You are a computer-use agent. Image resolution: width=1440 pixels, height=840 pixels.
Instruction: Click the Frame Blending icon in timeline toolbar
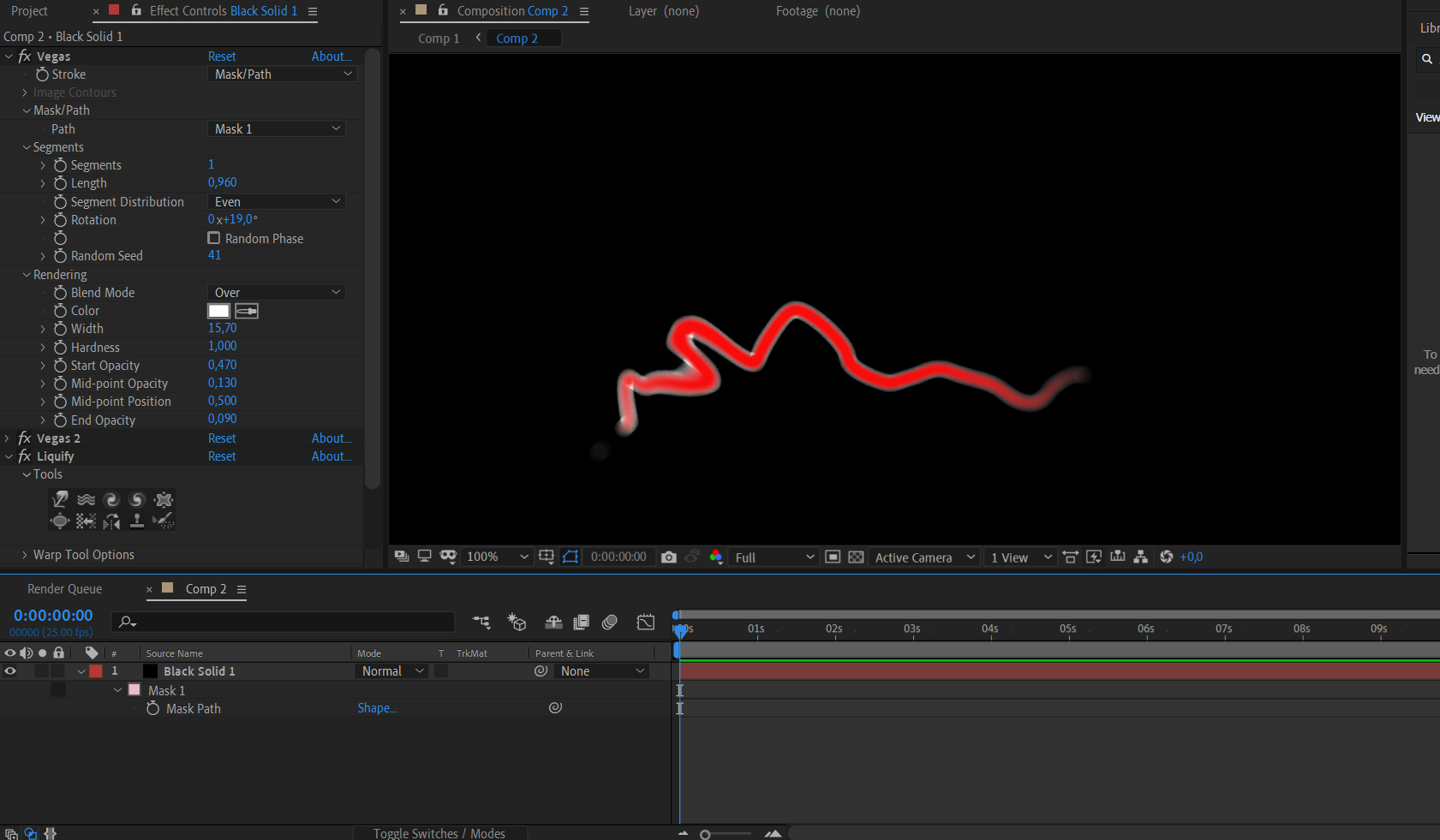[x=582, y=623]
